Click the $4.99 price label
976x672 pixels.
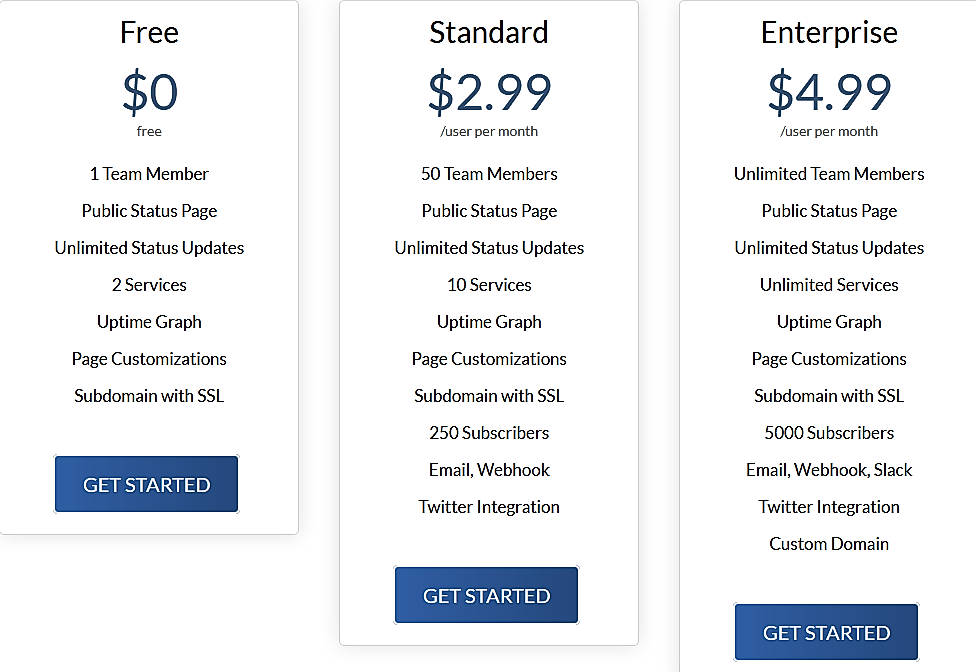click(x=829, y=91)
